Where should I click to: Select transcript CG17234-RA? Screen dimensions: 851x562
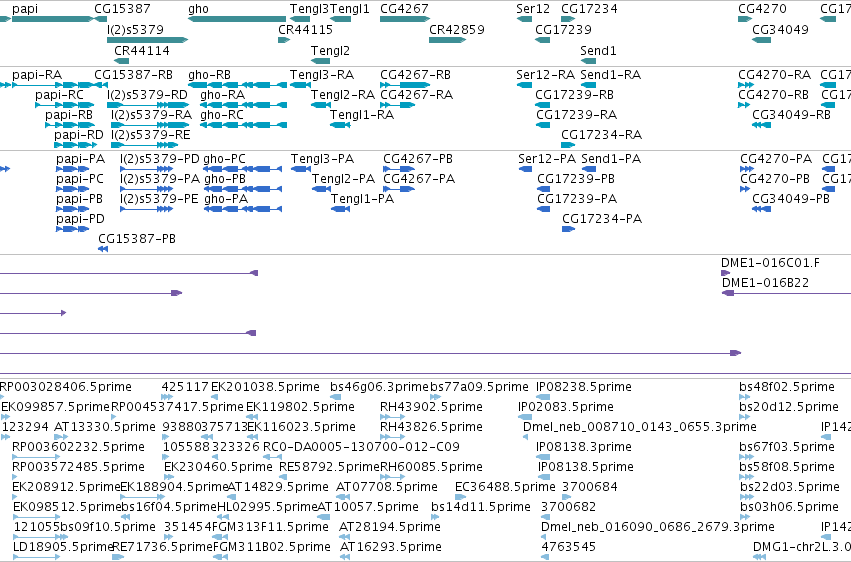(601, 135)
